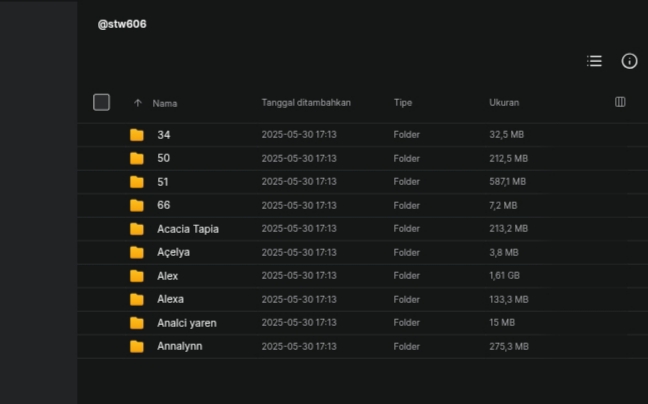Click the Analci yaren folder icon

[137, 323]
